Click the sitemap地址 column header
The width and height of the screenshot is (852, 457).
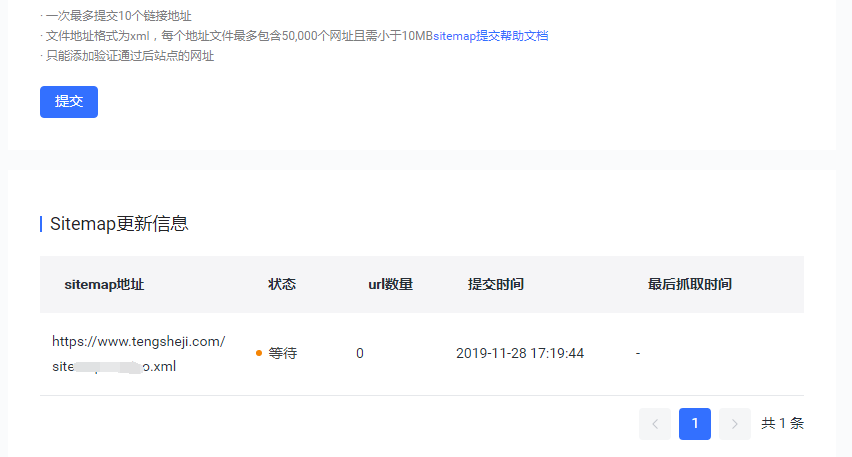[x=104, y=284]
